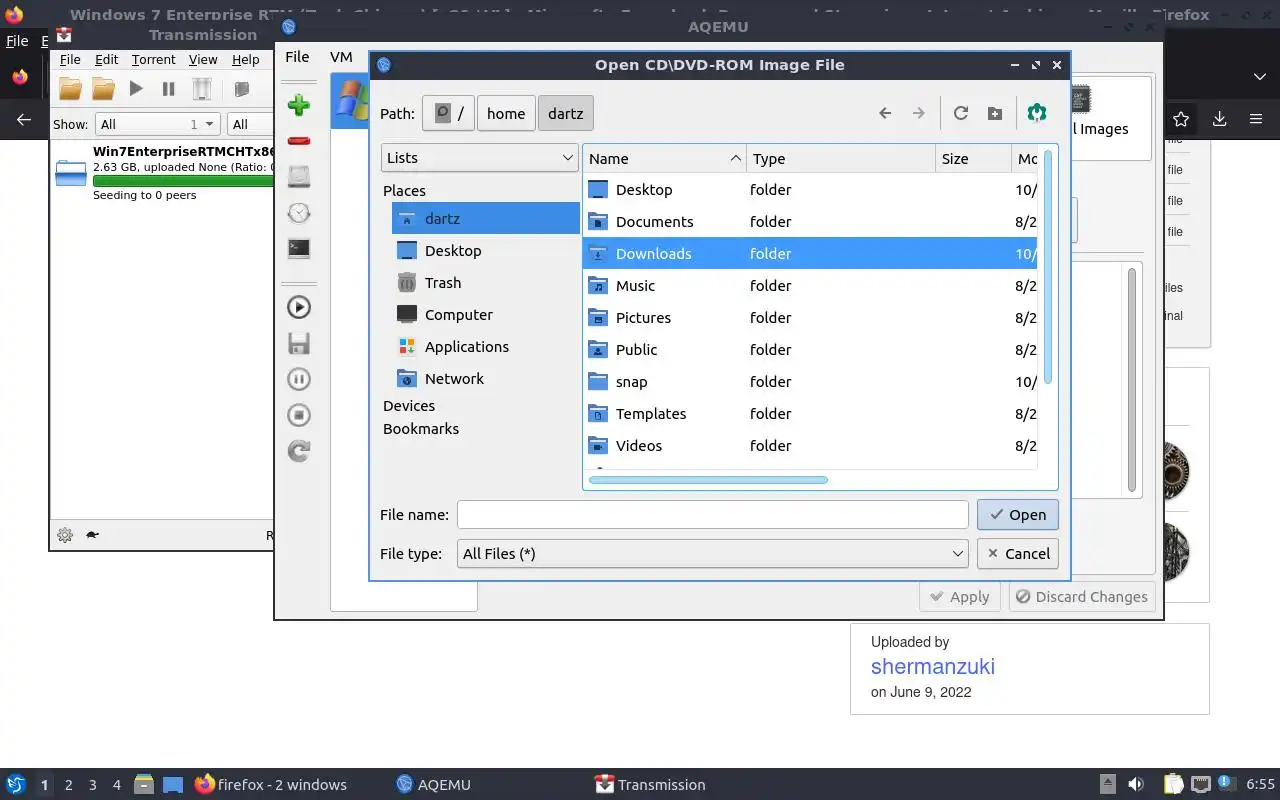This screenshot has width=1280, height=800.
Task: Open the AQEMU File menu
Action: pos(297,57)
